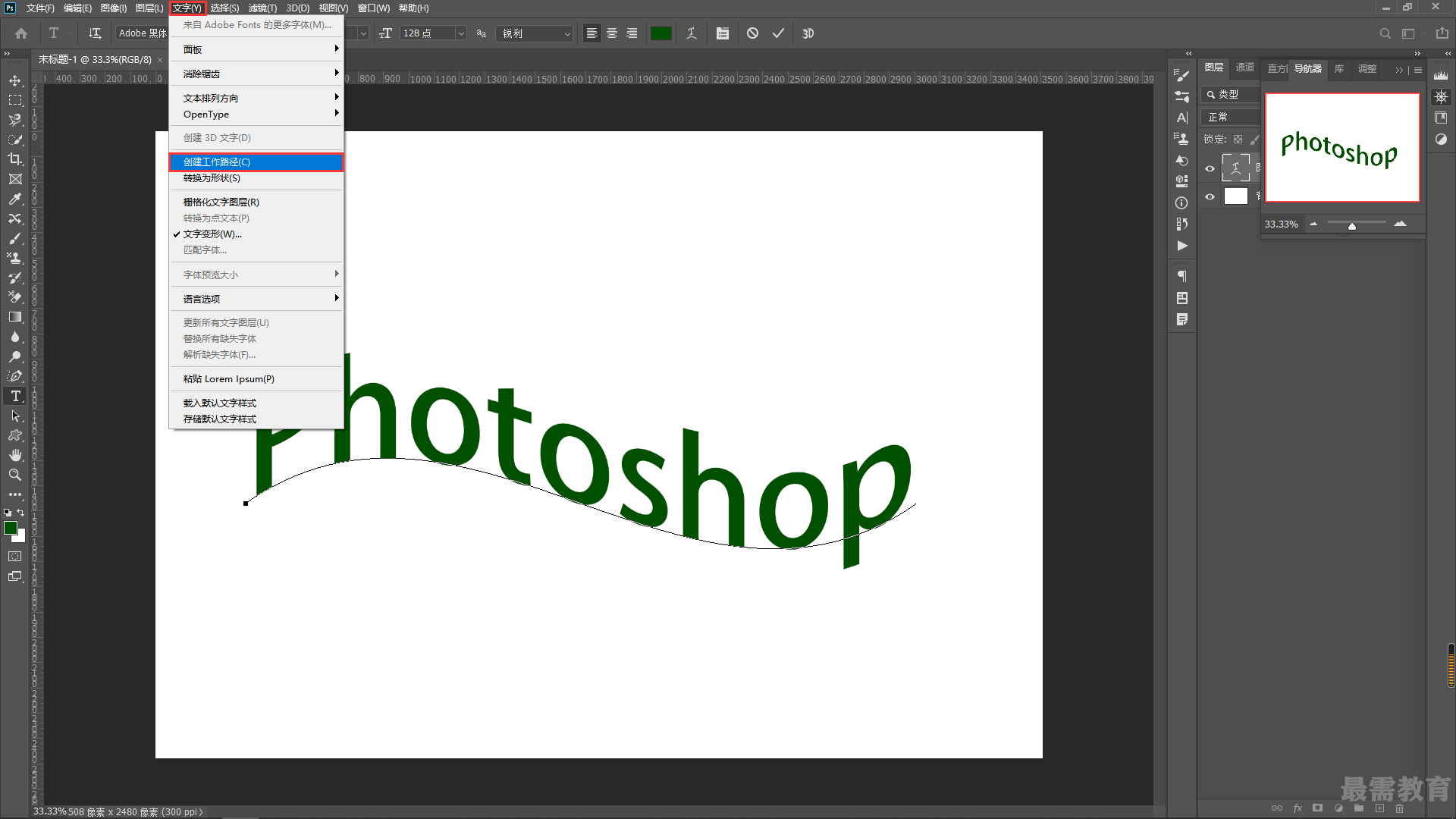The image size is (1456, 819).
Task: Click the 3D text button
Action: click(808, 33)
